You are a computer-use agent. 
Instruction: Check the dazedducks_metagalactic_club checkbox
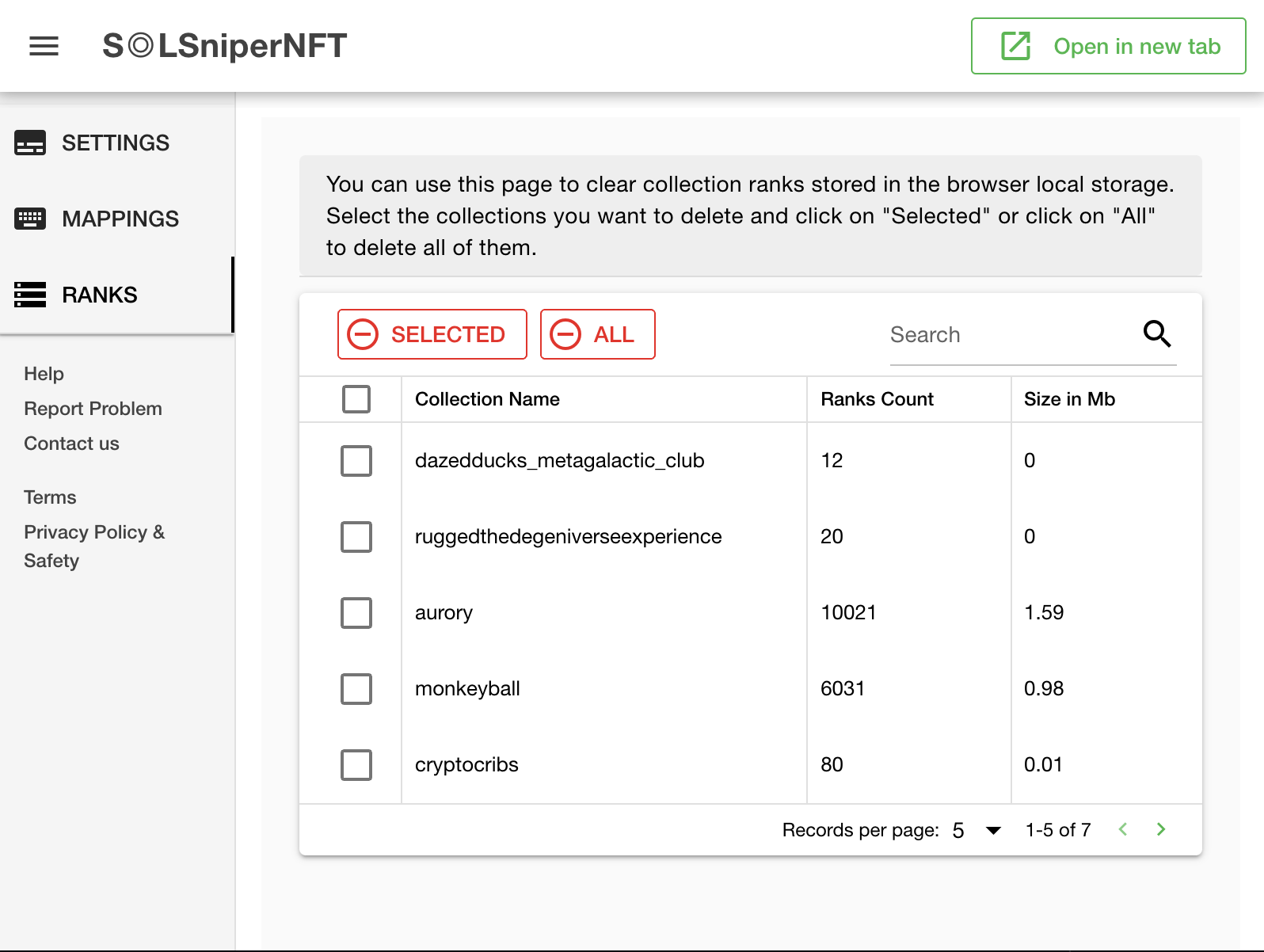(x=356, y=461)
